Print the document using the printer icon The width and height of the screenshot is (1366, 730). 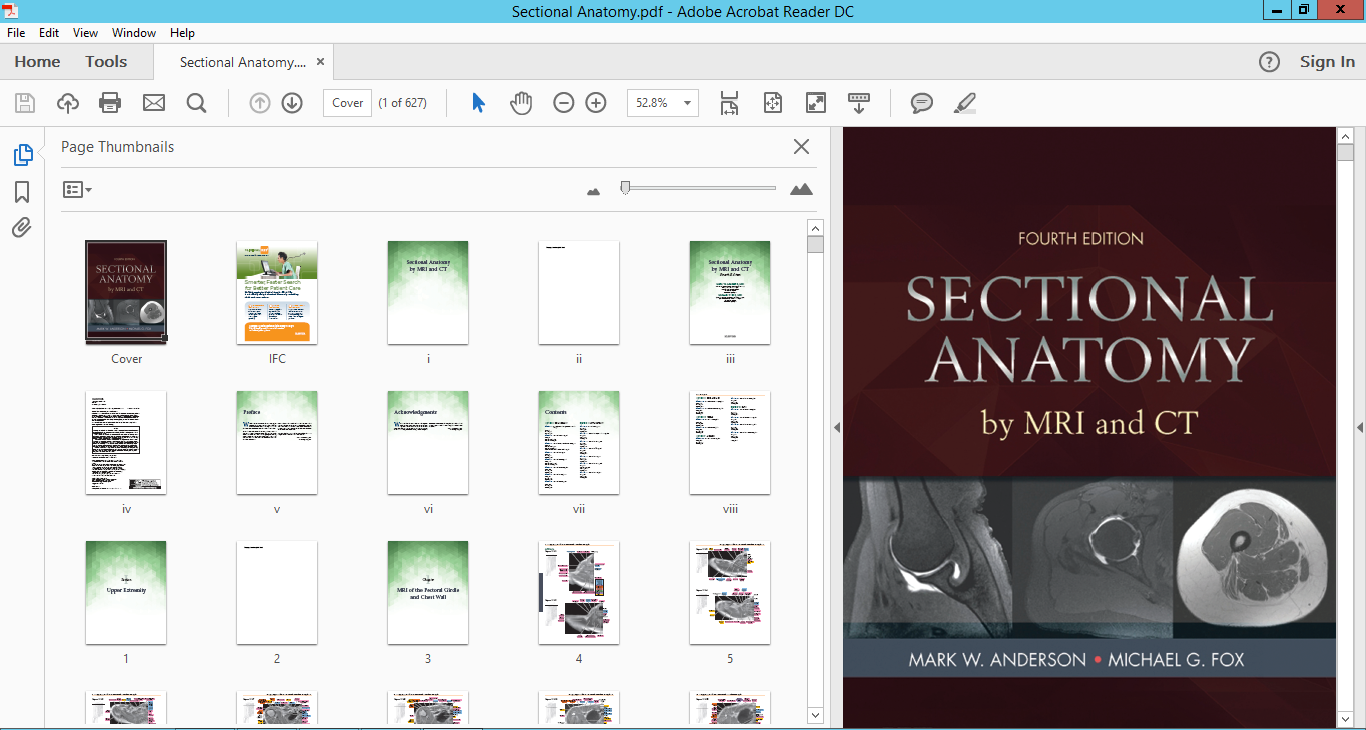point(110,103)
